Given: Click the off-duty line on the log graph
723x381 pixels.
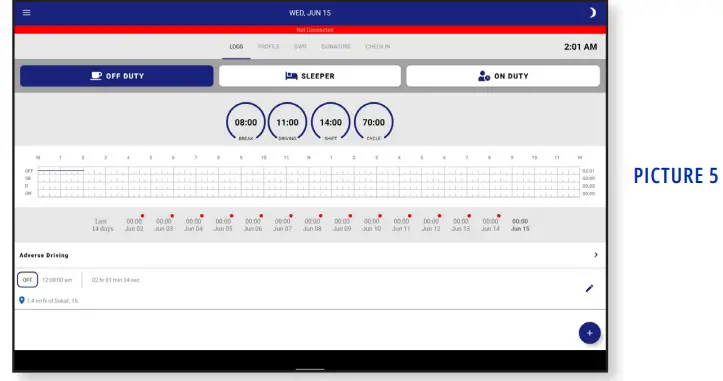Looking at the screenshot, I should (x=61, y=170).
